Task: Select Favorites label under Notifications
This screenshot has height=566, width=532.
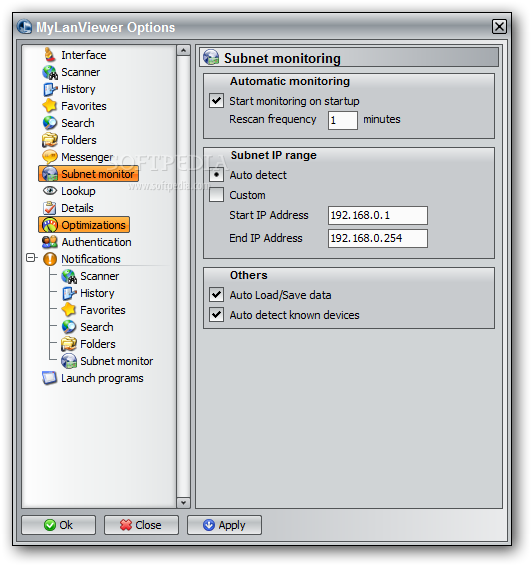Action: [103, 310]
